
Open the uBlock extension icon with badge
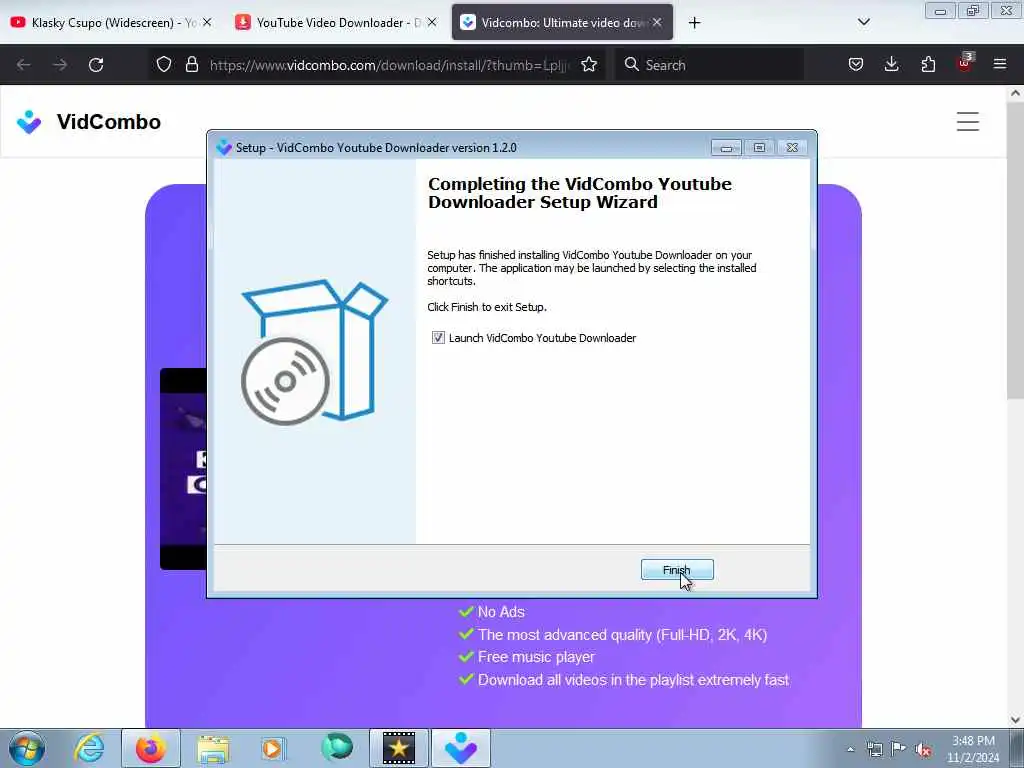pos(965,63)
